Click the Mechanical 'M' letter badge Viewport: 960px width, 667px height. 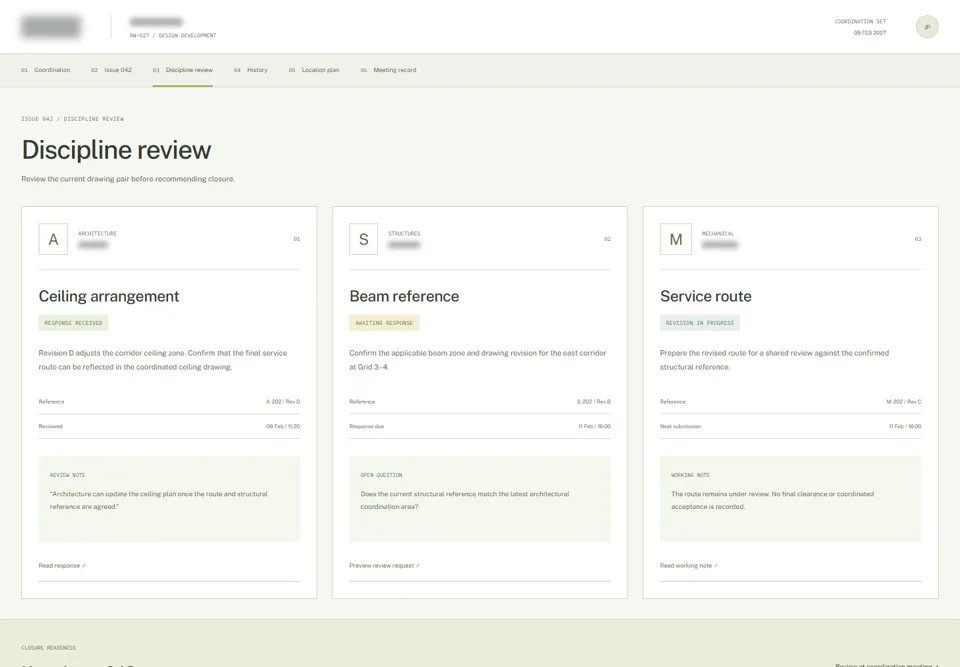[x=676, y=239]
